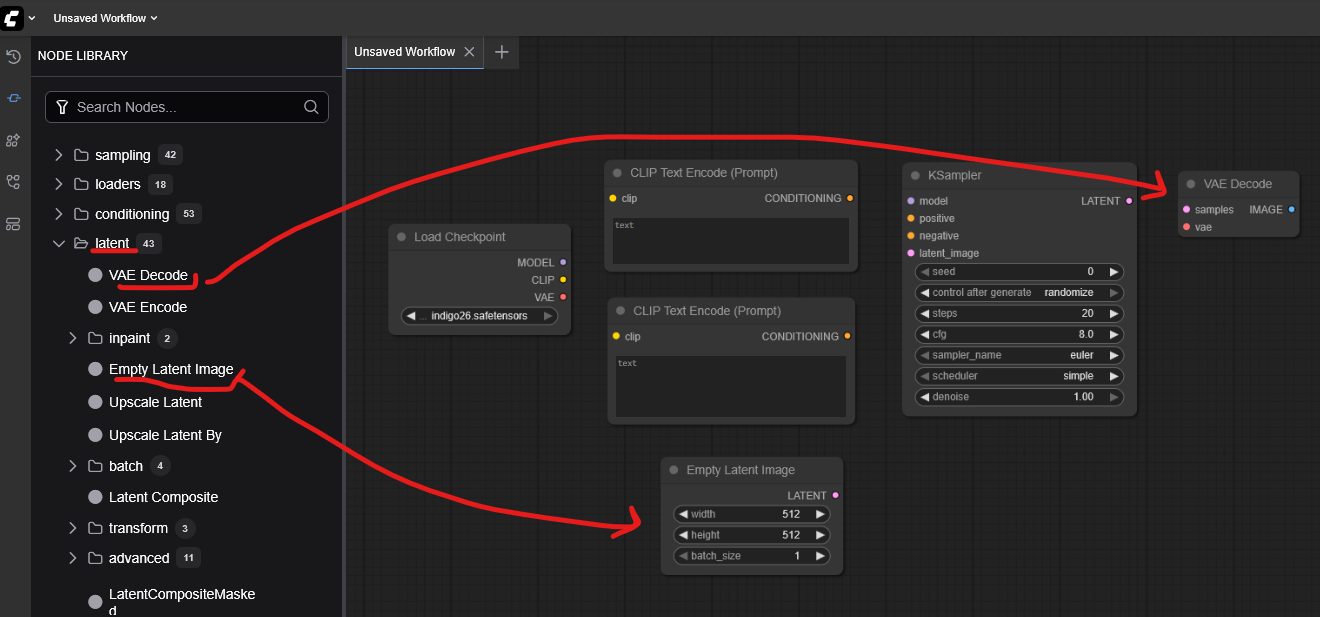Viewport: 1320px width, 617px height.
Task: Collapse the Load Checkpoint node via title dot
Action: pyautogui.click(x=401, y=237)
